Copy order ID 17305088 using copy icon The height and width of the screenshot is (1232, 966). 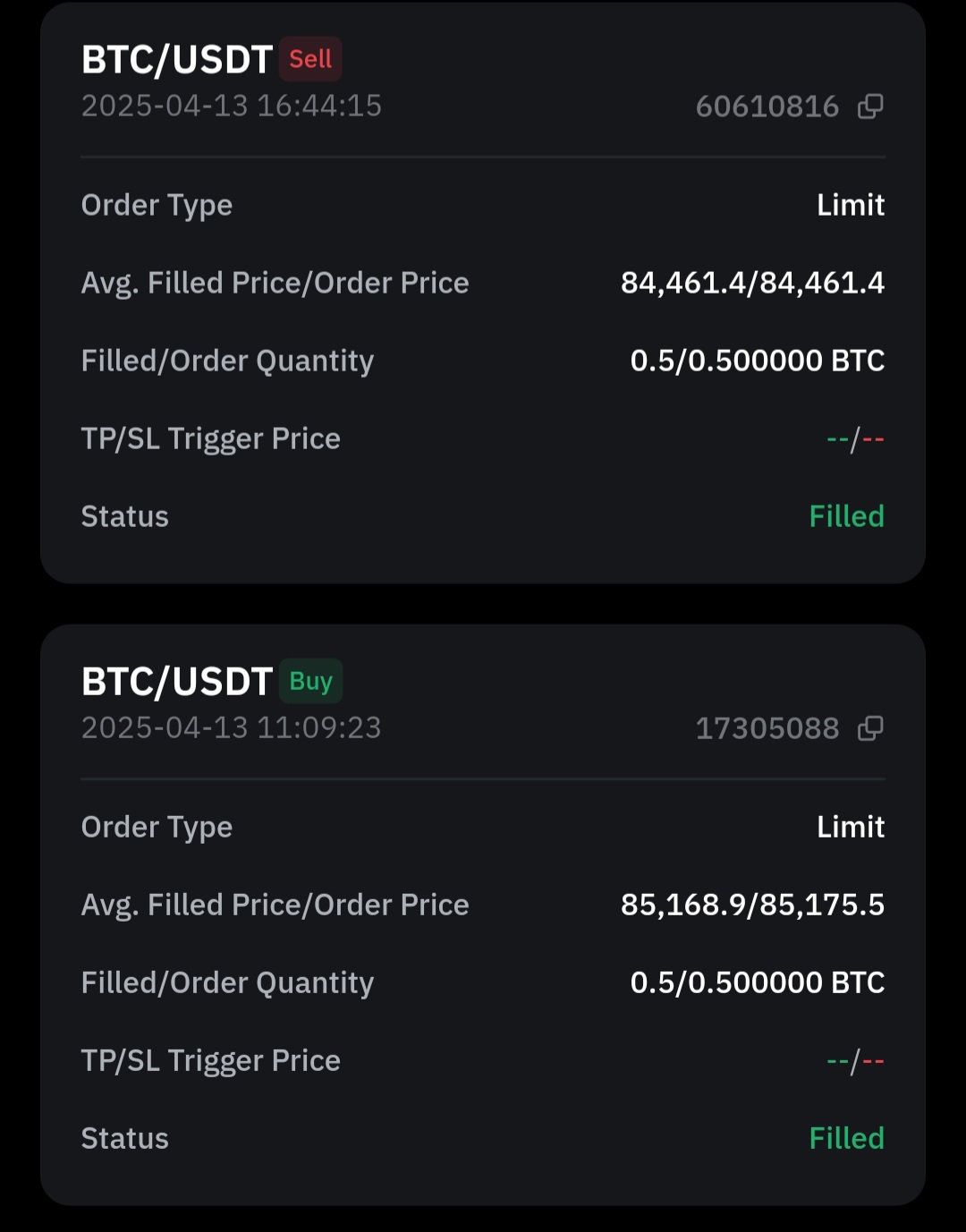coord(870,728)
